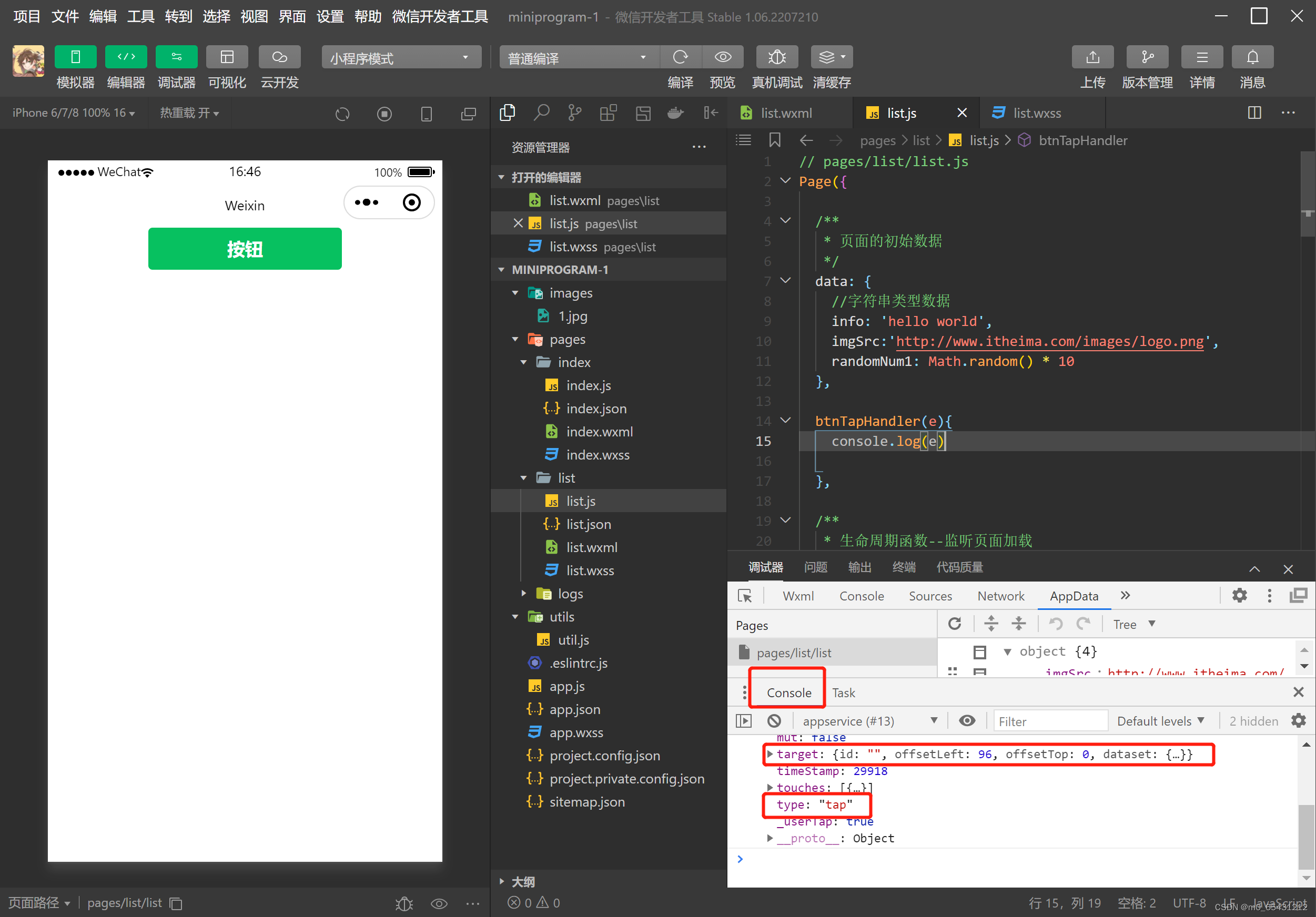The width and height of the screenshot is (1316, 917).
Task: Toggle the console sidebar panel icon
Action: tap(744, 720)
